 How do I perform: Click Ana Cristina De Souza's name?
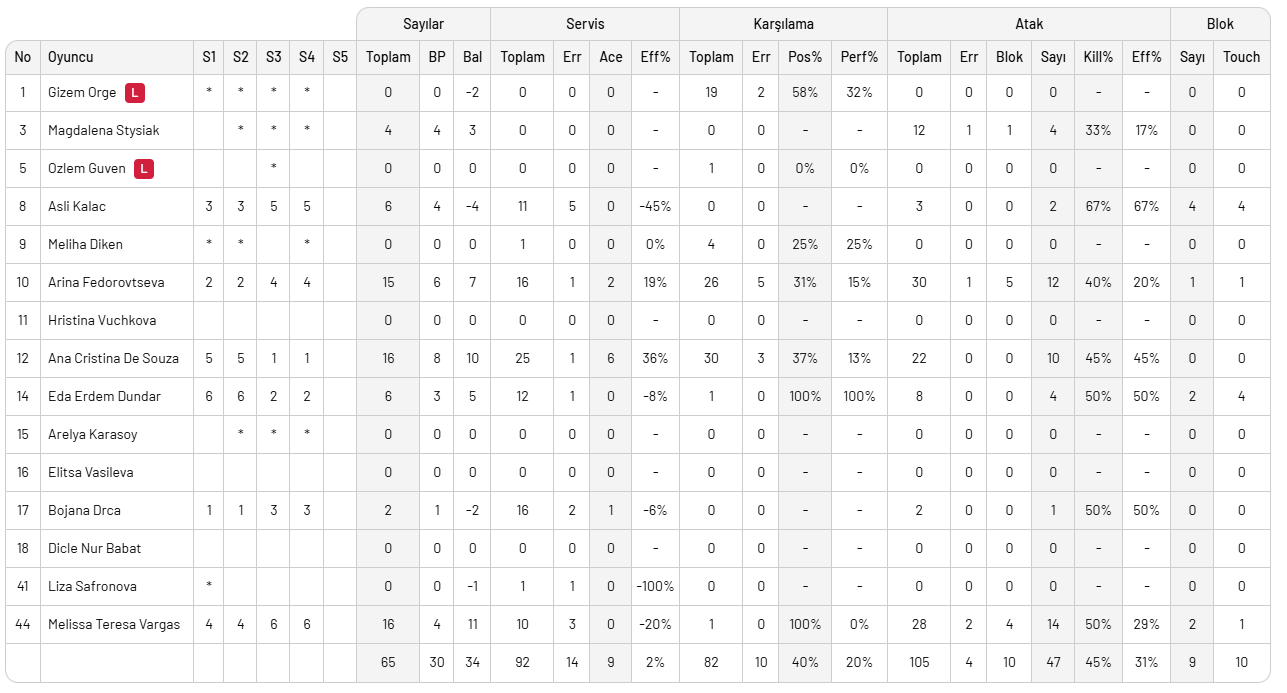pyautogui.click(x=113, y=359)
